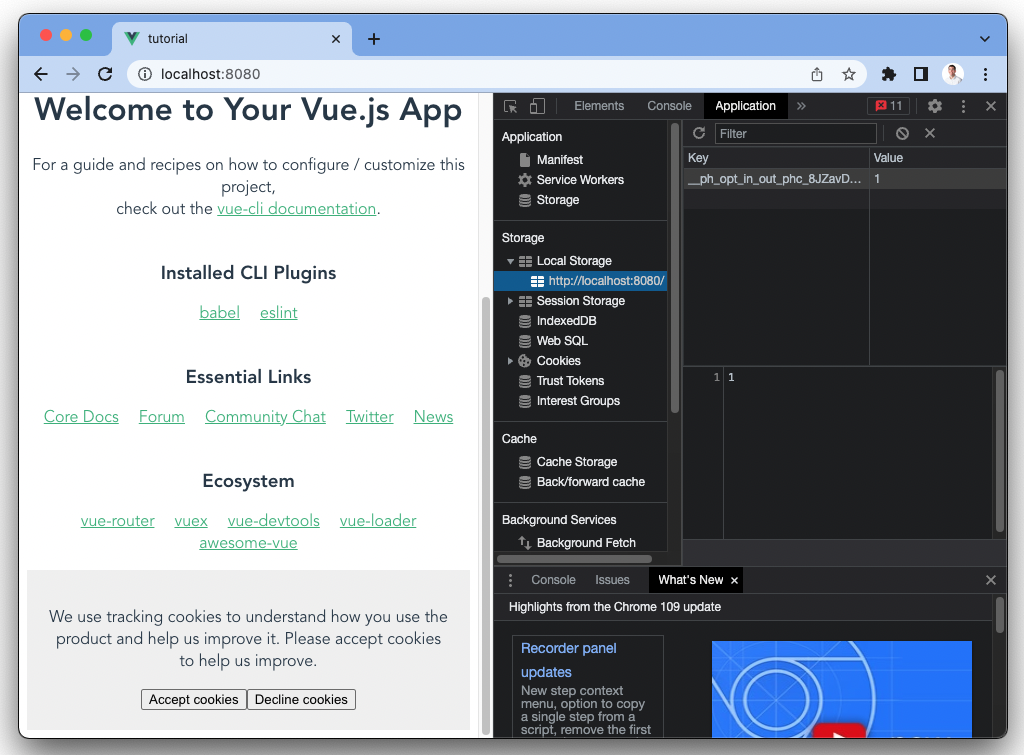1024x755 pixels.
Task: Open the vue-cli documentation link
Action: (296, 209)
